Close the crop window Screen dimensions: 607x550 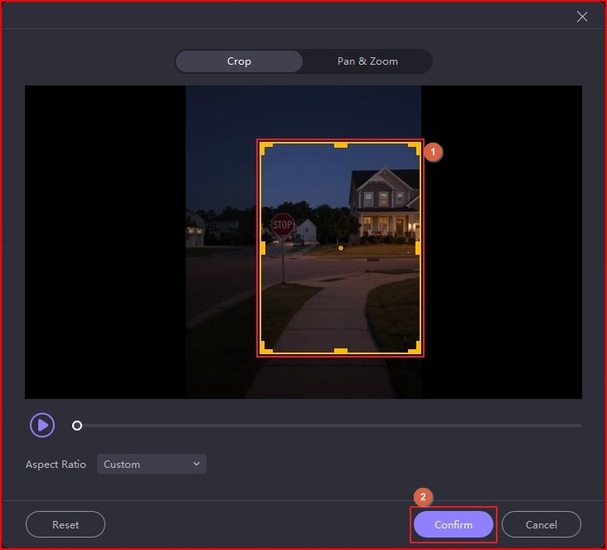tap(582, 17)
